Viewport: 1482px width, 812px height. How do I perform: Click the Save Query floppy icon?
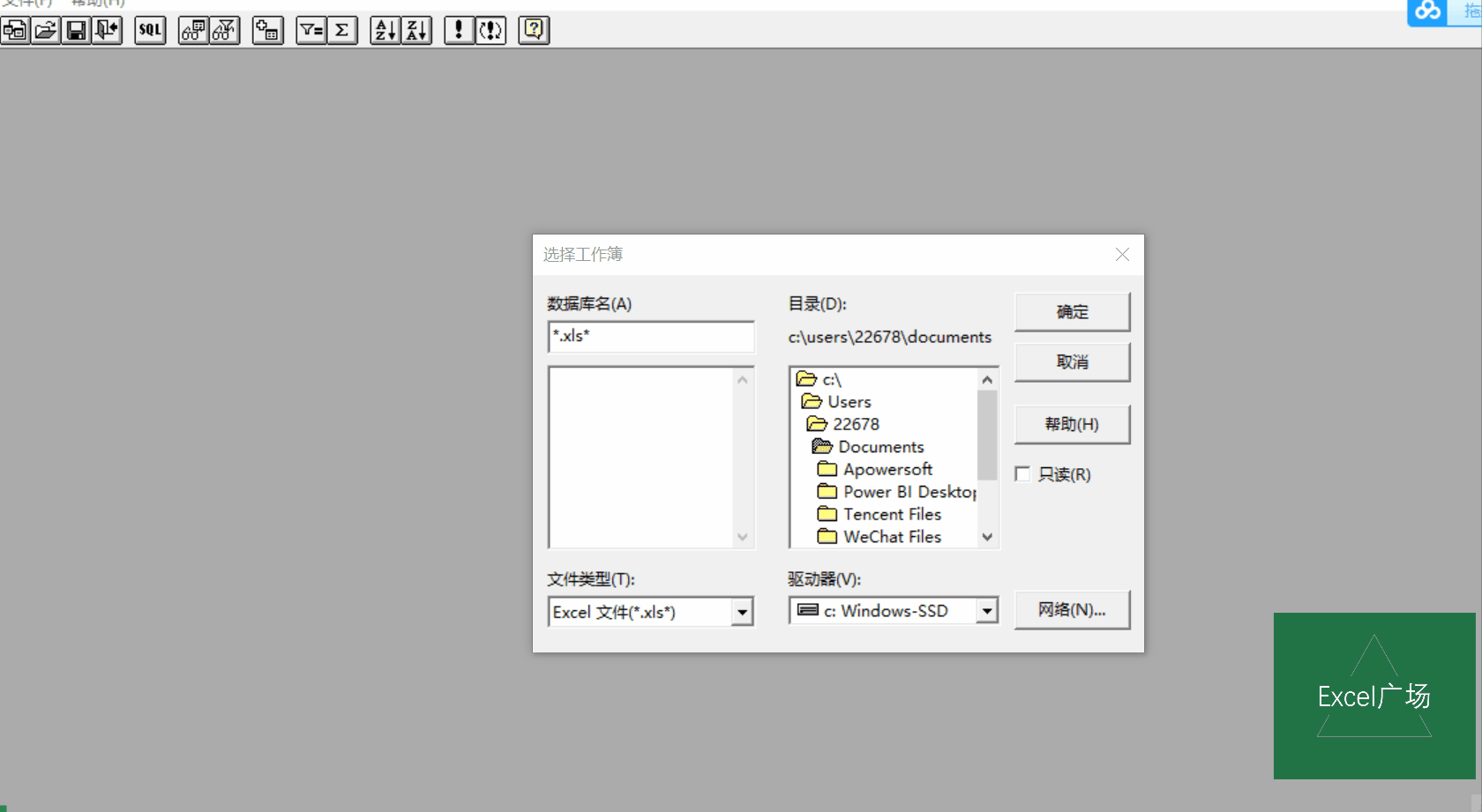click(x=77, y=31)
